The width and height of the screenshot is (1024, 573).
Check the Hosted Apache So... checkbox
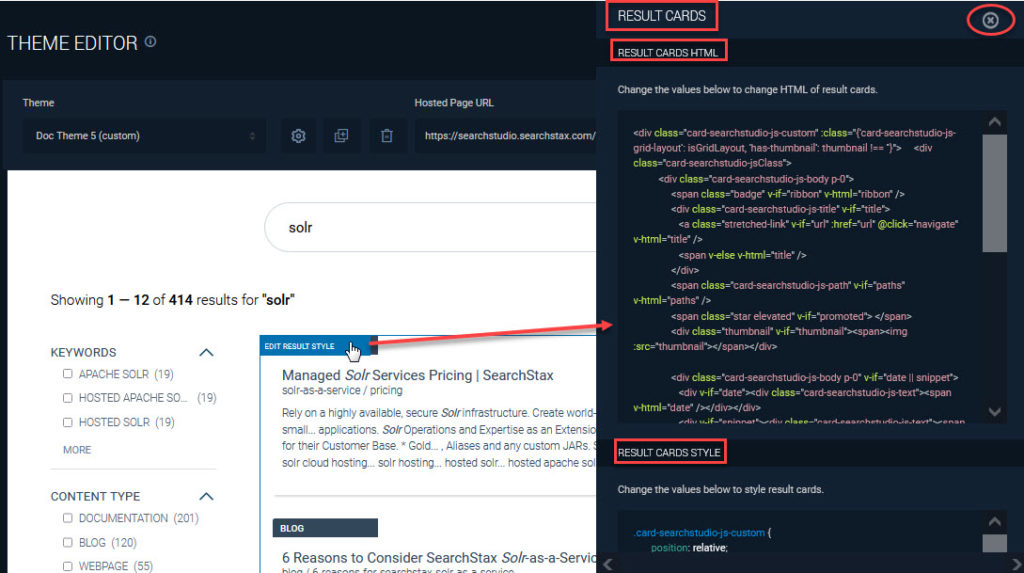click(67, 397)
